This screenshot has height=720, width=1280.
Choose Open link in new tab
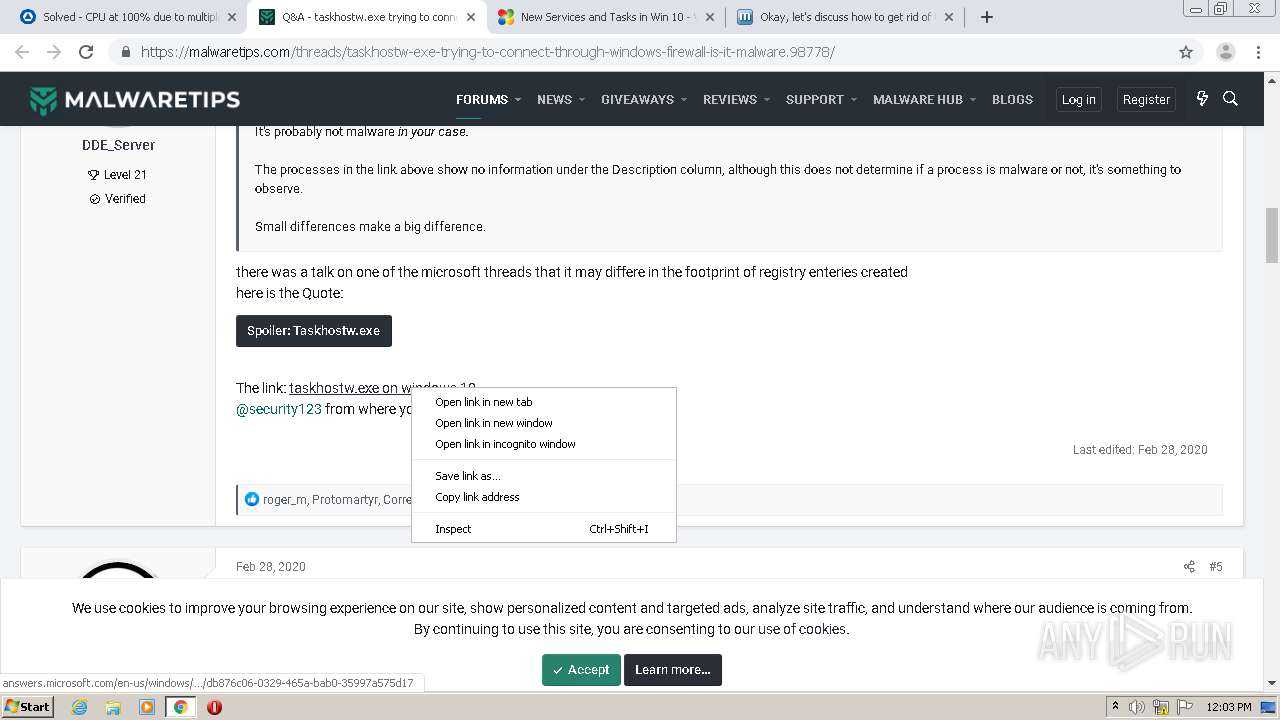tap(544, 402)
